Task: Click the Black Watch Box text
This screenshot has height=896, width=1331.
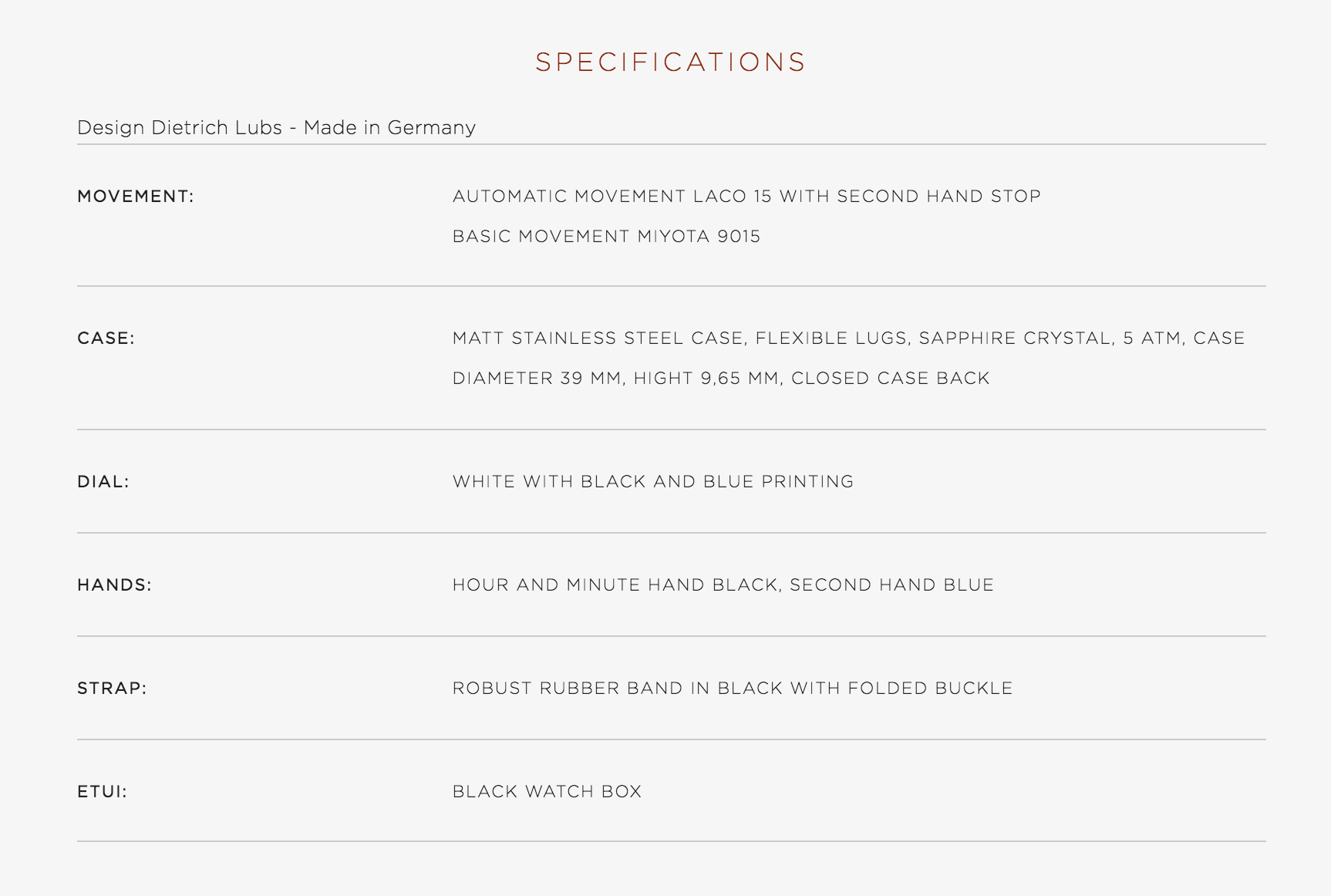Action: pos(547,792)
